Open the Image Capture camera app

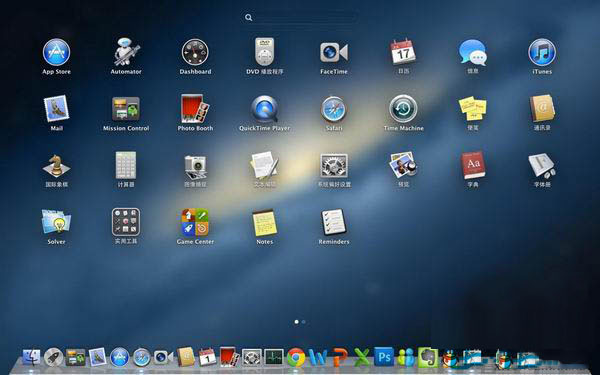click(x=195, y=167)
